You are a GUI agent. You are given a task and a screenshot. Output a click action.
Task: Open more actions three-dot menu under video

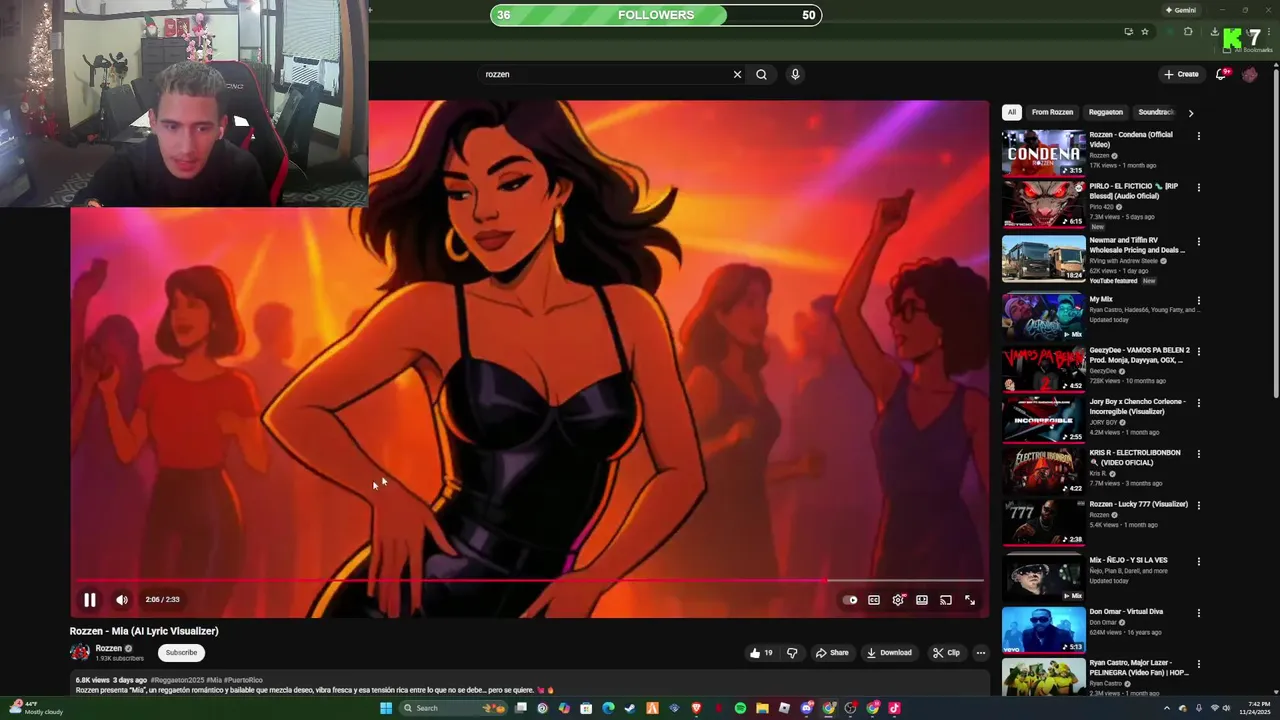click(981, 653)
